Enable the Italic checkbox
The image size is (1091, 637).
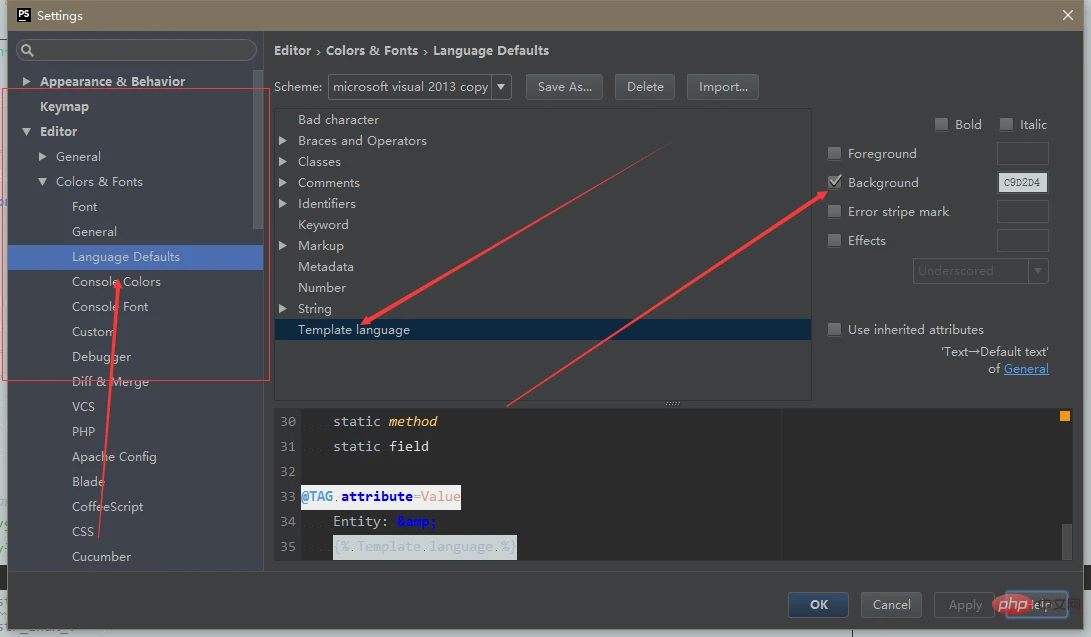[1006, 124]
